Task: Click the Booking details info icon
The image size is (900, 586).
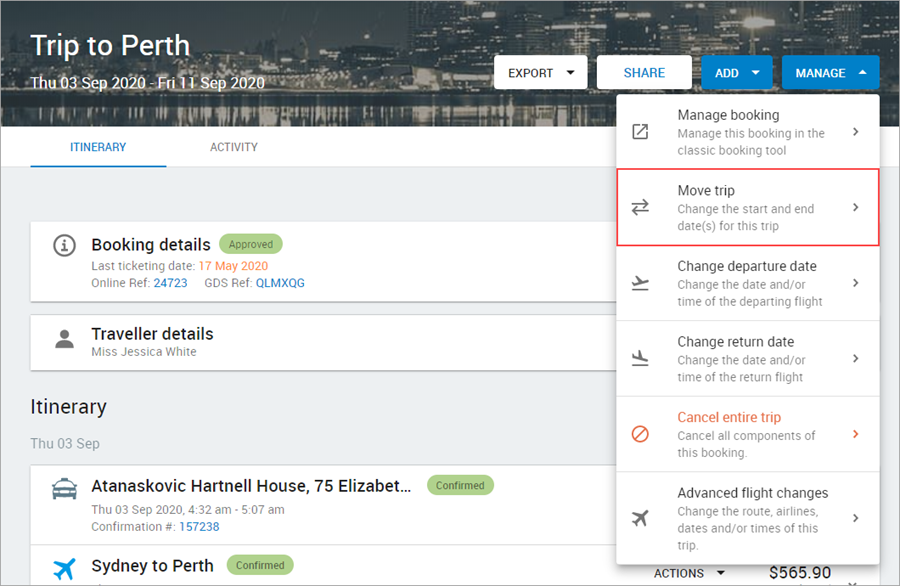Action: coord(65,244)
